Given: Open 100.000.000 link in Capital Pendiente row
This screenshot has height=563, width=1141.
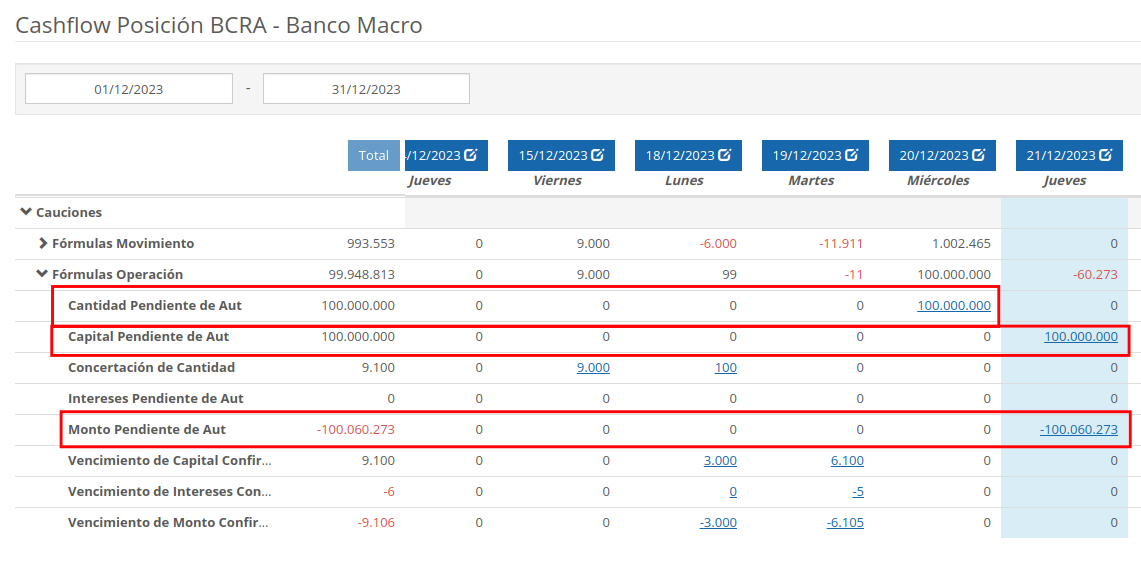Looking at the screenshot, I should click(1081, 337).
